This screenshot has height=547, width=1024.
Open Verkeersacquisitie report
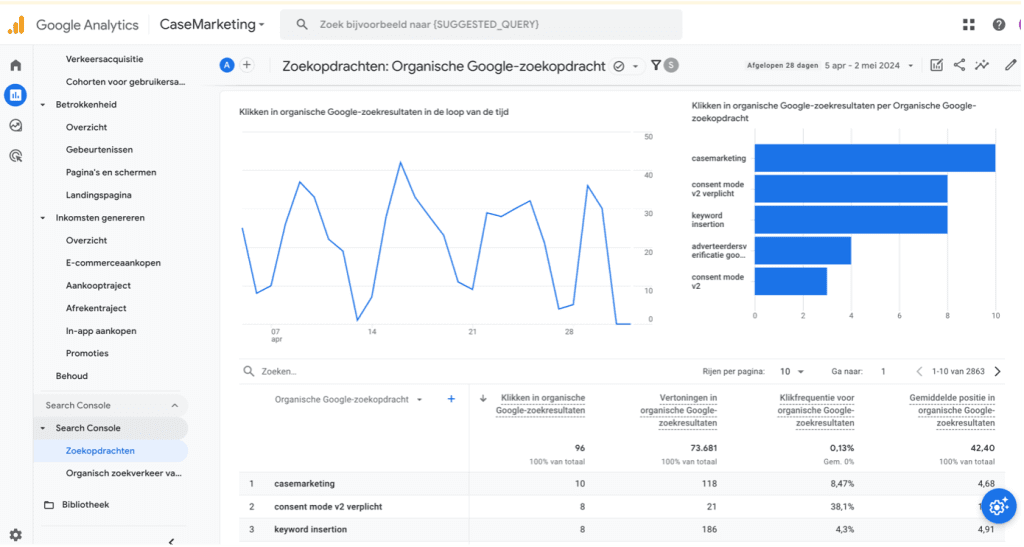click(x=104, y=59)
